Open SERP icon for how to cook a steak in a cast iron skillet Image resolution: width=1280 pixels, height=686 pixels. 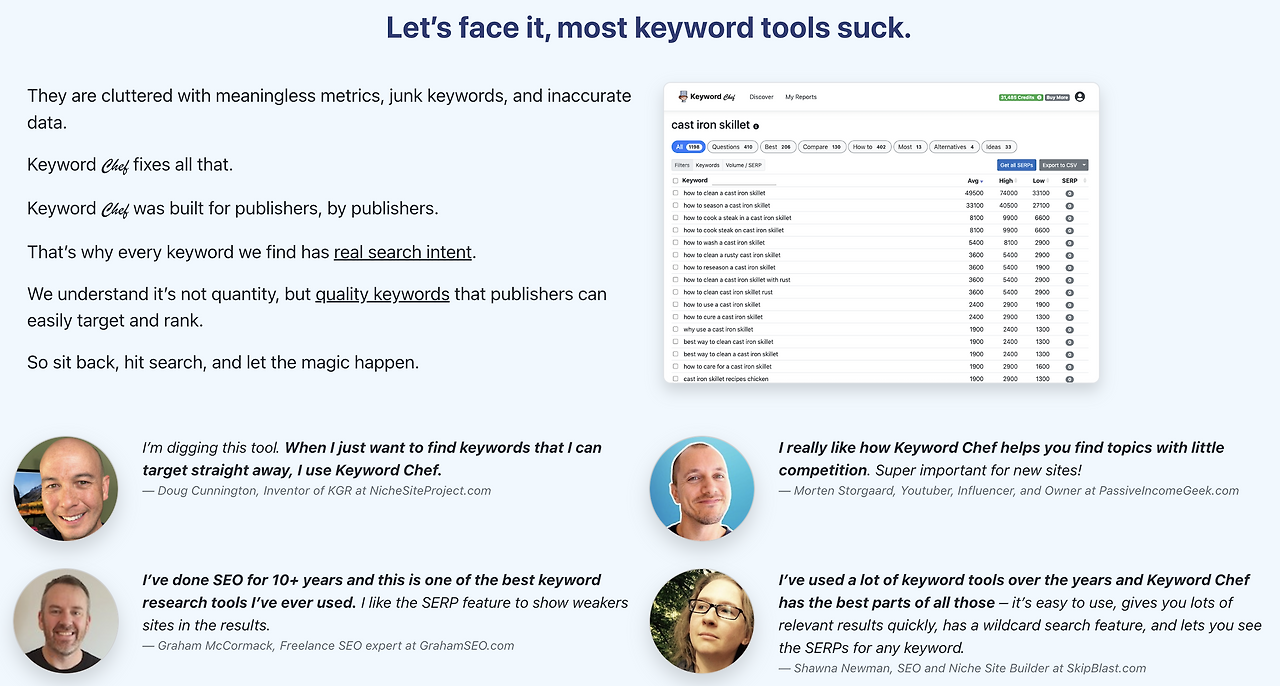pos(1069,218)
